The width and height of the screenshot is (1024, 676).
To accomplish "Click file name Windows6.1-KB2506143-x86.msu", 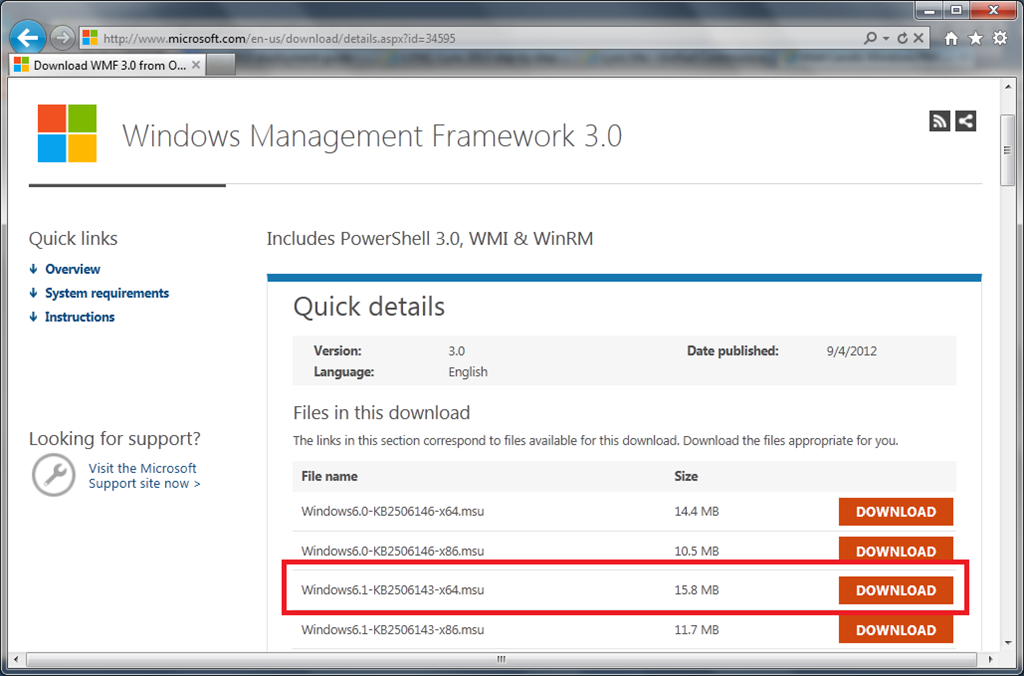I will pyautogui.click(x=392, y=630).
